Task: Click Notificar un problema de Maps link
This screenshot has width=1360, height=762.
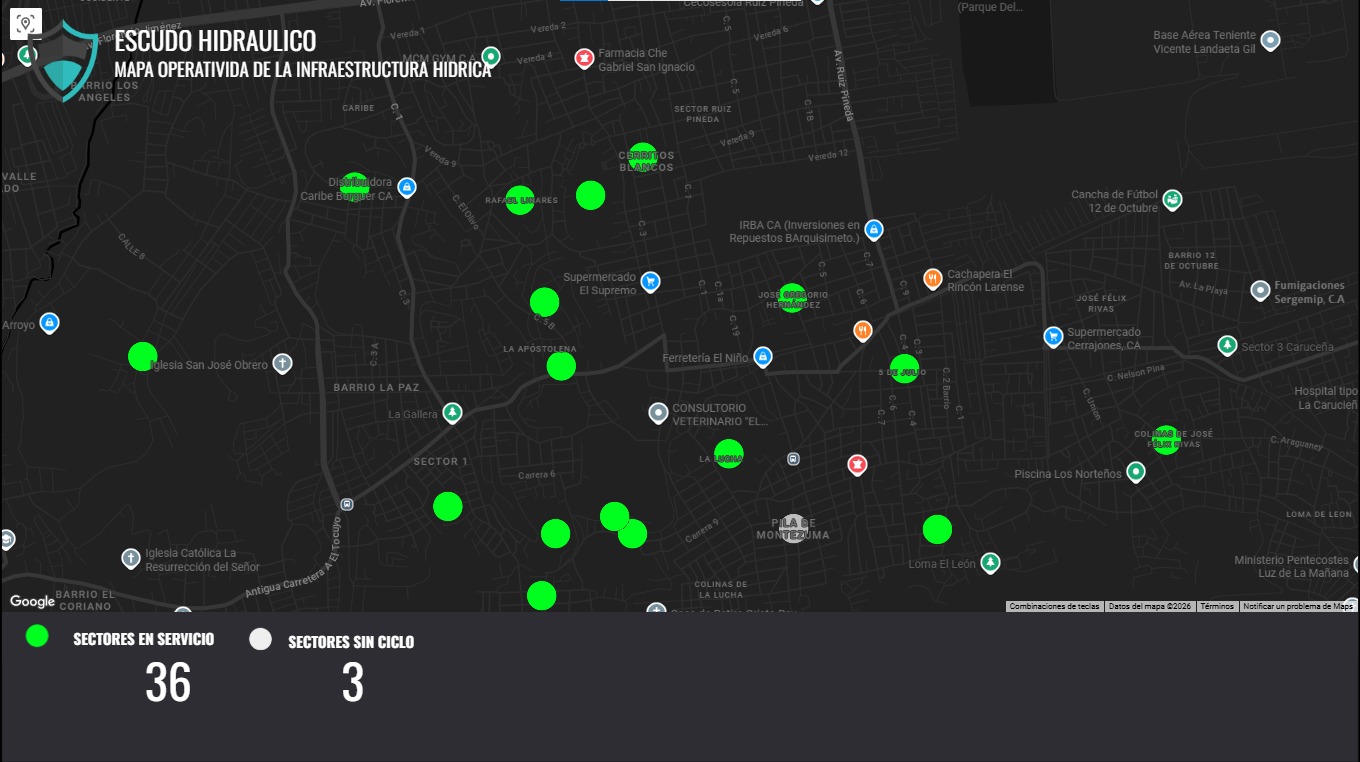Action: pos(1297,606)
